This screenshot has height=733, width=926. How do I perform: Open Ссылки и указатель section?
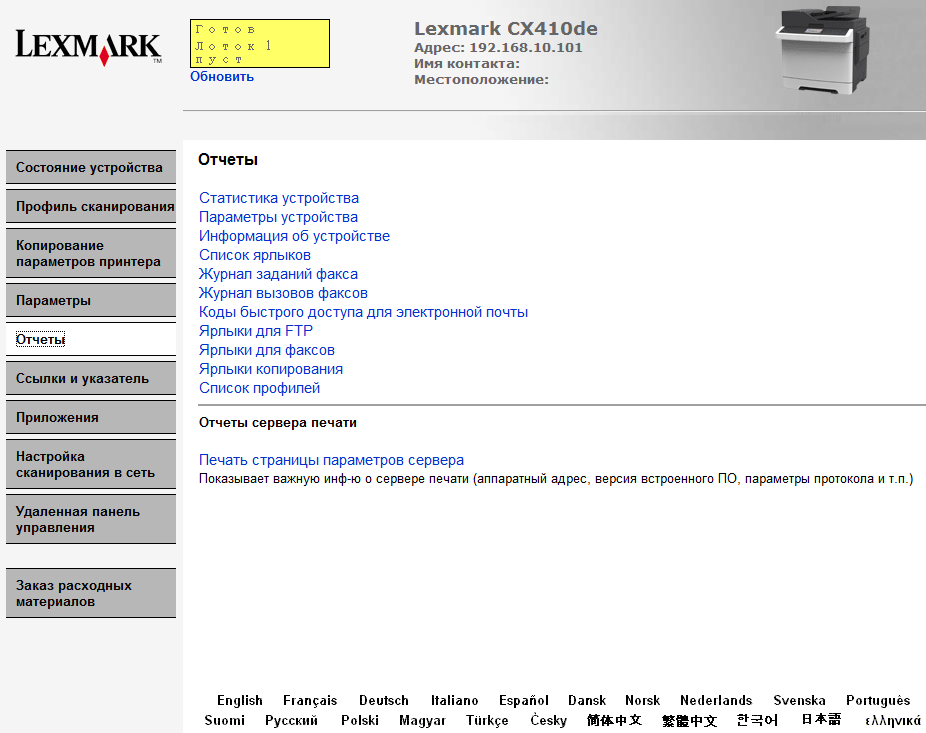click(91, 379)
